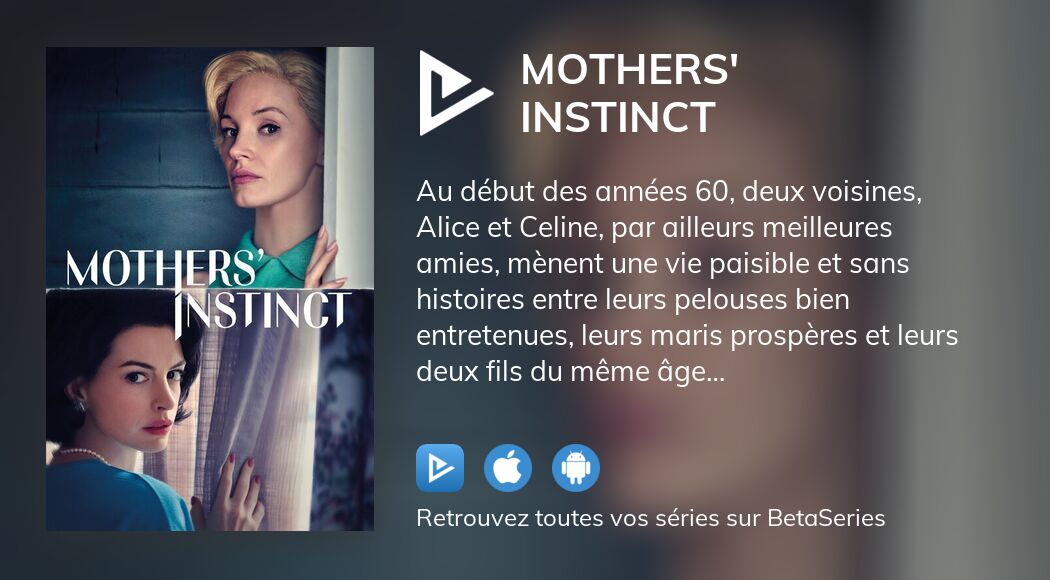Click the synopsis paragraph starting 'Au début'
This screenshot has height=580, width=1050.
tap(687, 281)
